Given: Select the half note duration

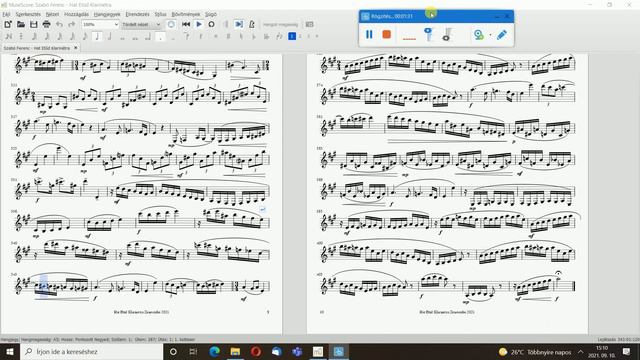Looking at the screenshot, I should point(110,36).
